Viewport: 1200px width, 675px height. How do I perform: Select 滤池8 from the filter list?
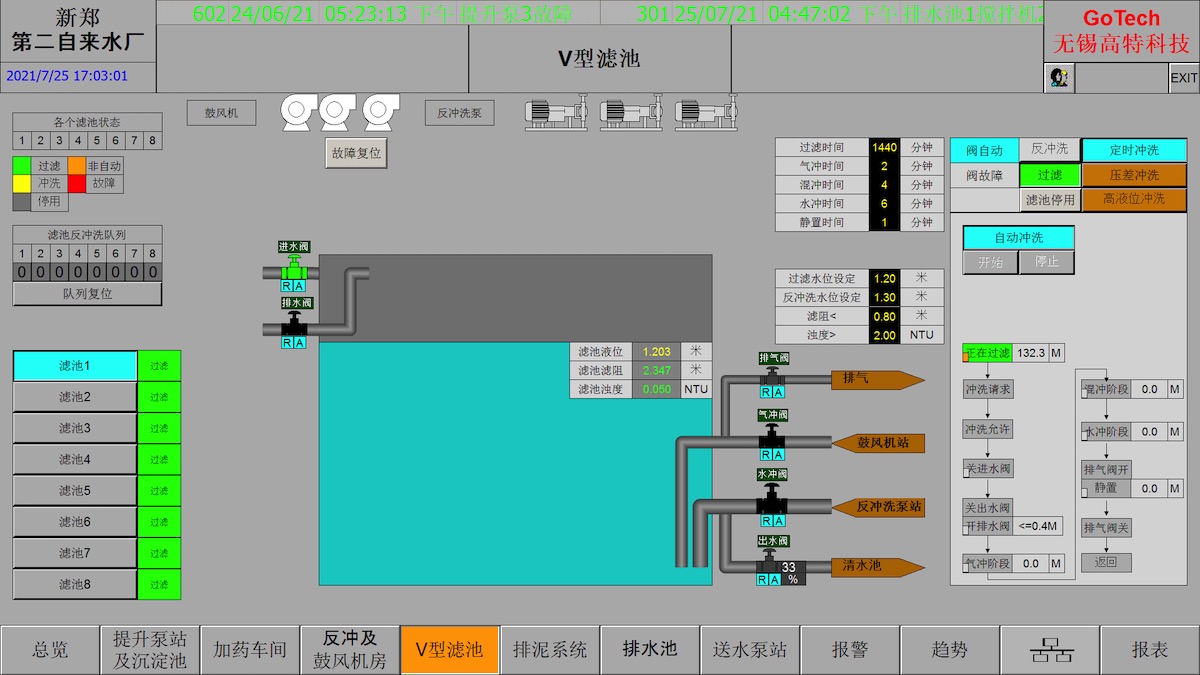[75, 584]
